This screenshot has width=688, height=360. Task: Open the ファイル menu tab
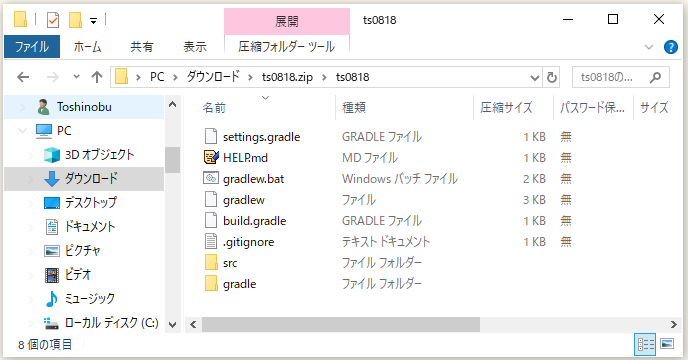click(x=32, y=47)
